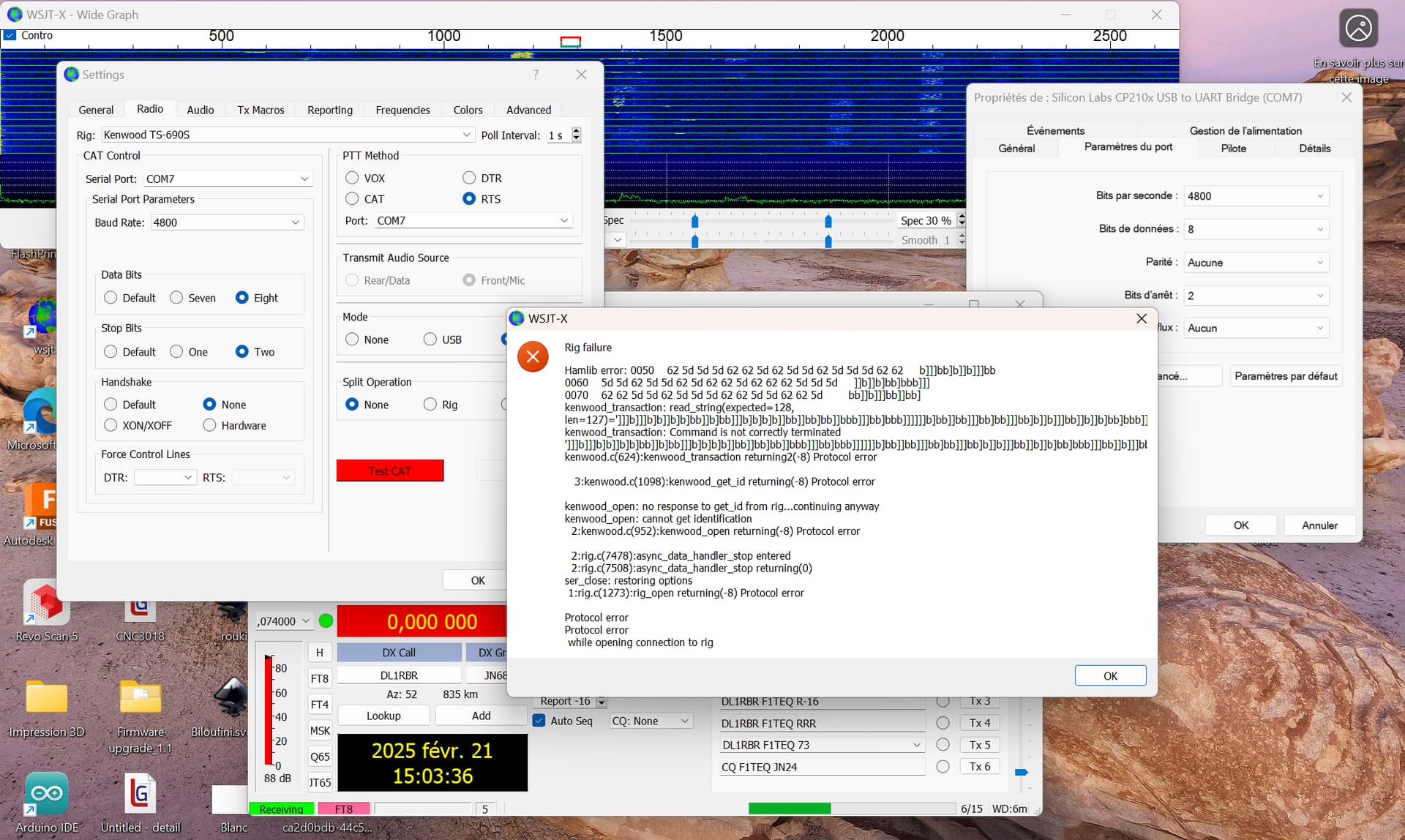Toggle the Auto Seq checkbox
Image resolution: width=1405 pixels, height=840 pixels.
(x=539, y=721)
